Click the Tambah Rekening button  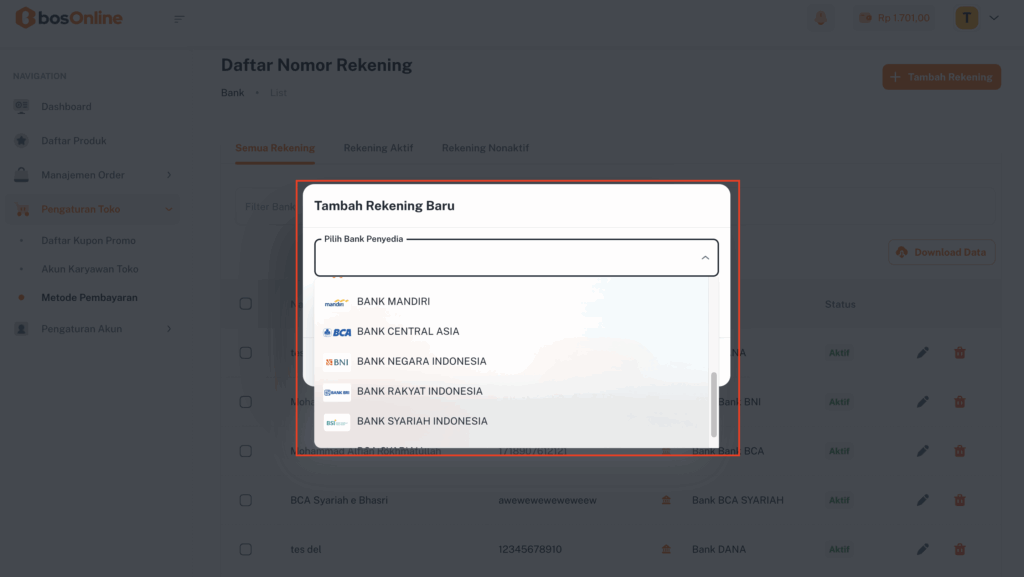(941, 77)
